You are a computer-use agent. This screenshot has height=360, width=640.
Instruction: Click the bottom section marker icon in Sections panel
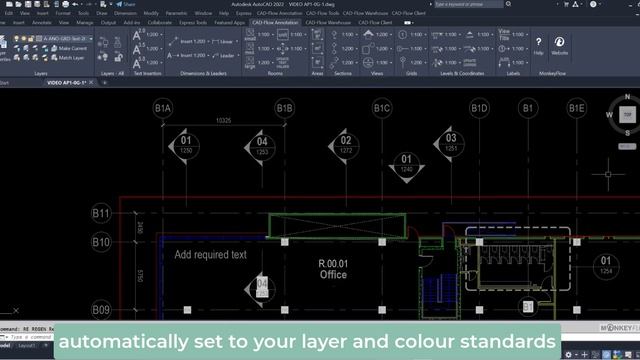(x=334, y=62)
